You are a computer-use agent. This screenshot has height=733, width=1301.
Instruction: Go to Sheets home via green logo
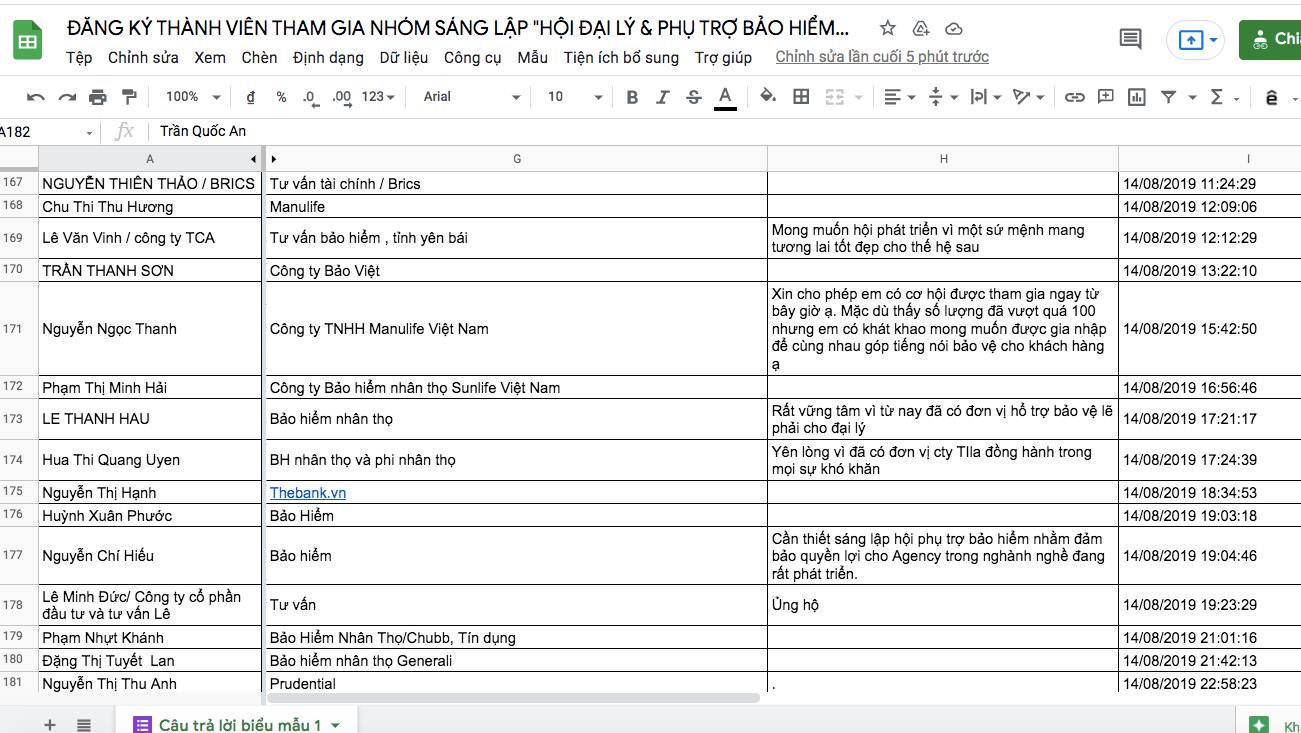[x=27, y=41]
